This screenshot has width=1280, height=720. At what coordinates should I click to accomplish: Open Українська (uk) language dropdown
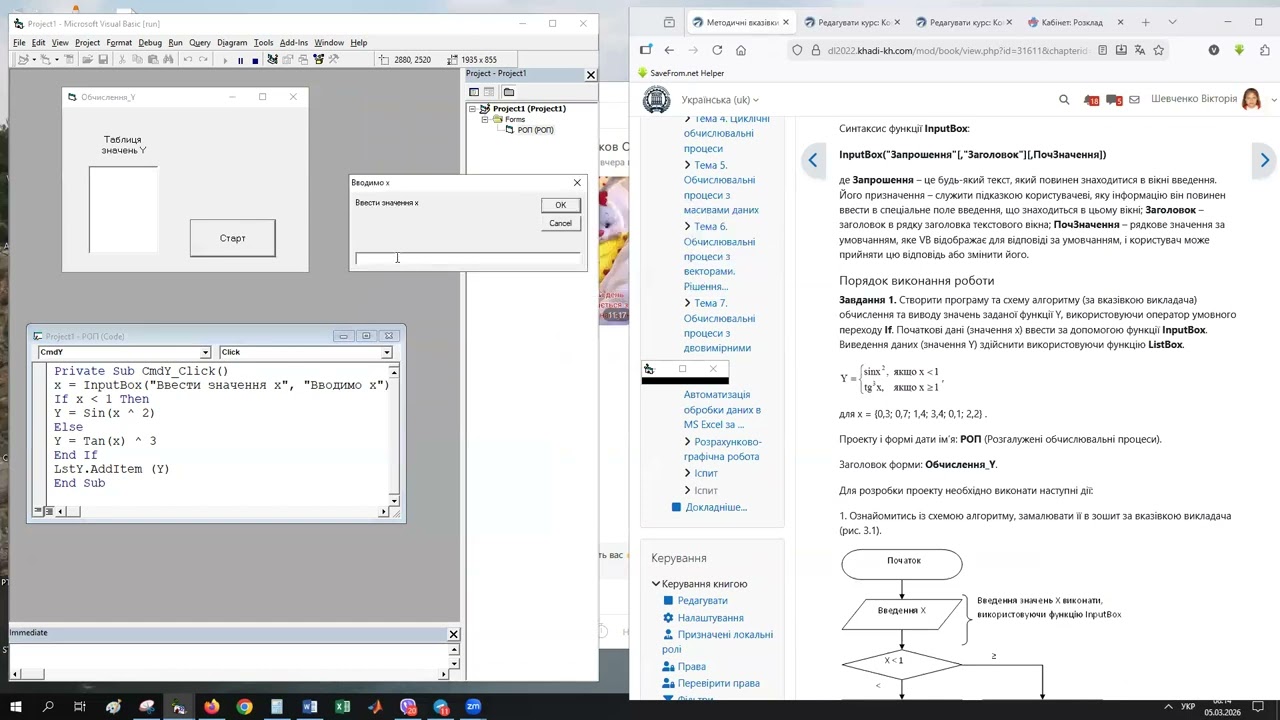(720, 100)
